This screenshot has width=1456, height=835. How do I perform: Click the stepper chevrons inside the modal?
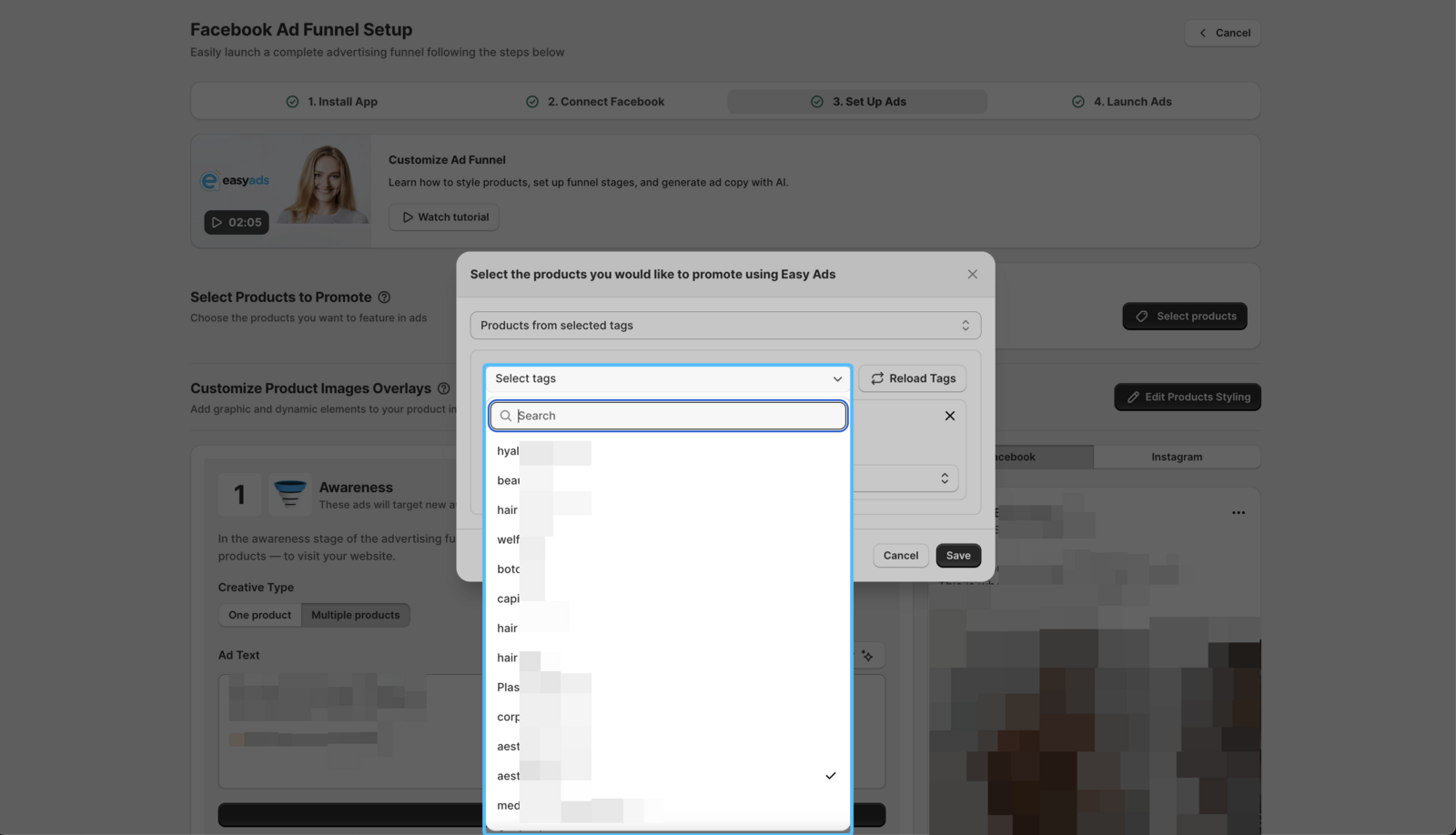pyautogui.click(x=943, y=478)
